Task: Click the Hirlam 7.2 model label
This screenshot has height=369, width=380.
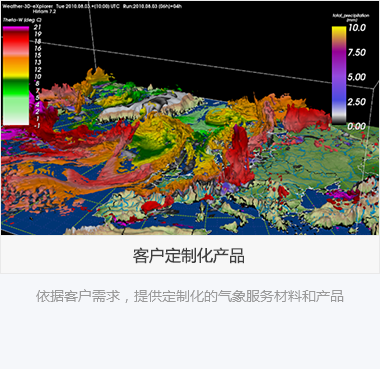Action: (x=44, y=11)
